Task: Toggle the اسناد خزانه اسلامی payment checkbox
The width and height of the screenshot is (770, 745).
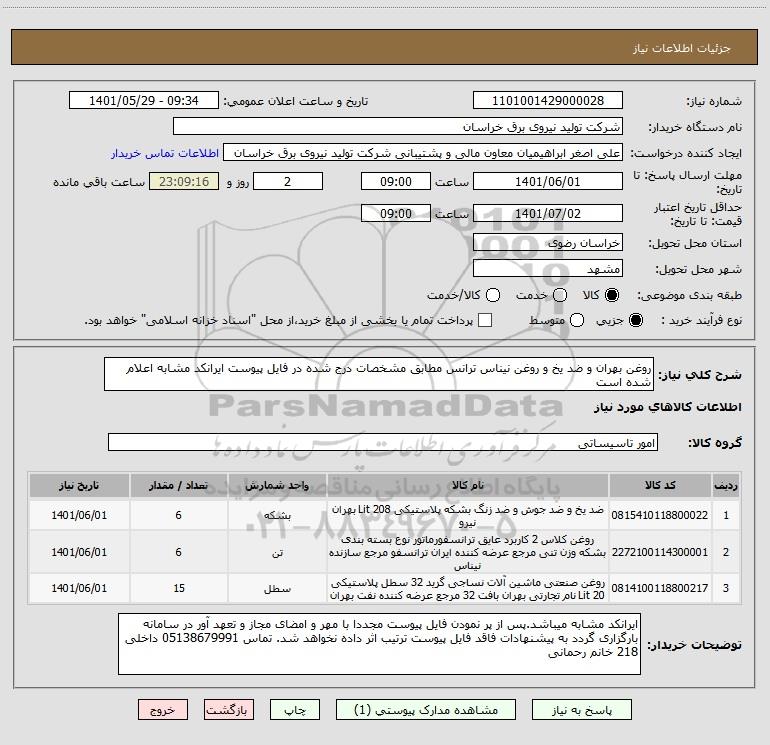Action: [x=485, y=320]
